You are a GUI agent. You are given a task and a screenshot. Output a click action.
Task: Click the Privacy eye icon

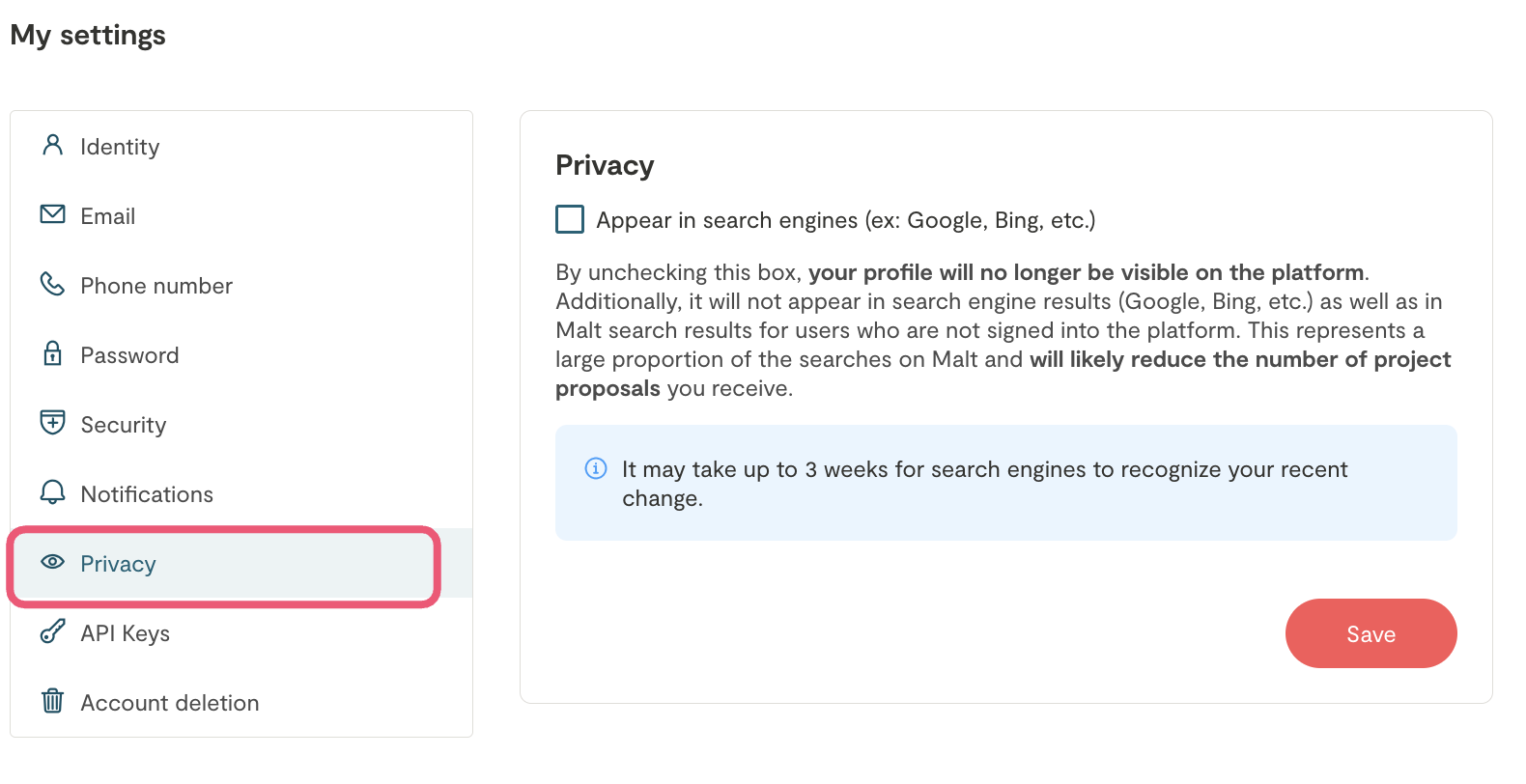click(53, 562)
